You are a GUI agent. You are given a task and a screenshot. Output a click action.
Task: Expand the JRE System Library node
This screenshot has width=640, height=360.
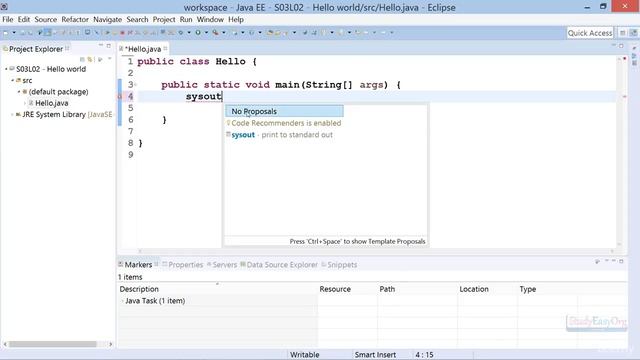coord(12,115)
